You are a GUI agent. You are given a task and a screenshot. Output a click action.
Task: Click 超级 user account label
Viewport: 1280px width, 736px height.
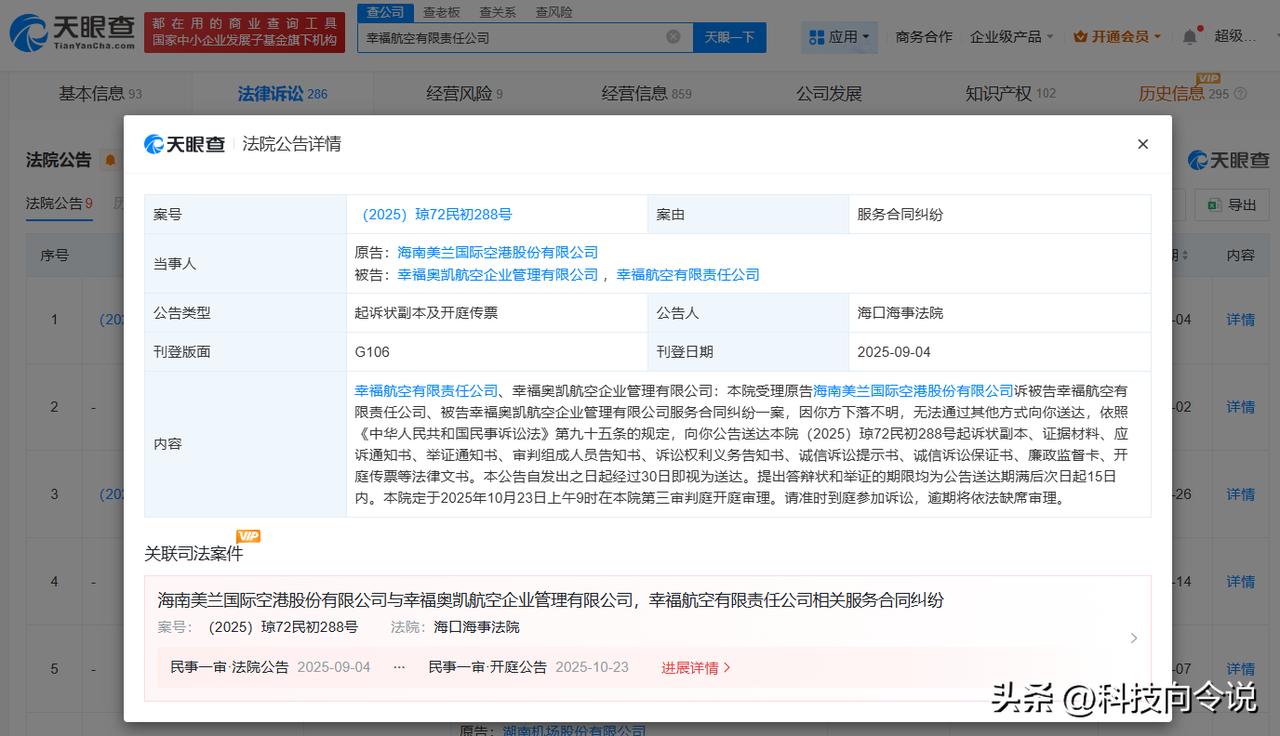(x=1235, y=36)
